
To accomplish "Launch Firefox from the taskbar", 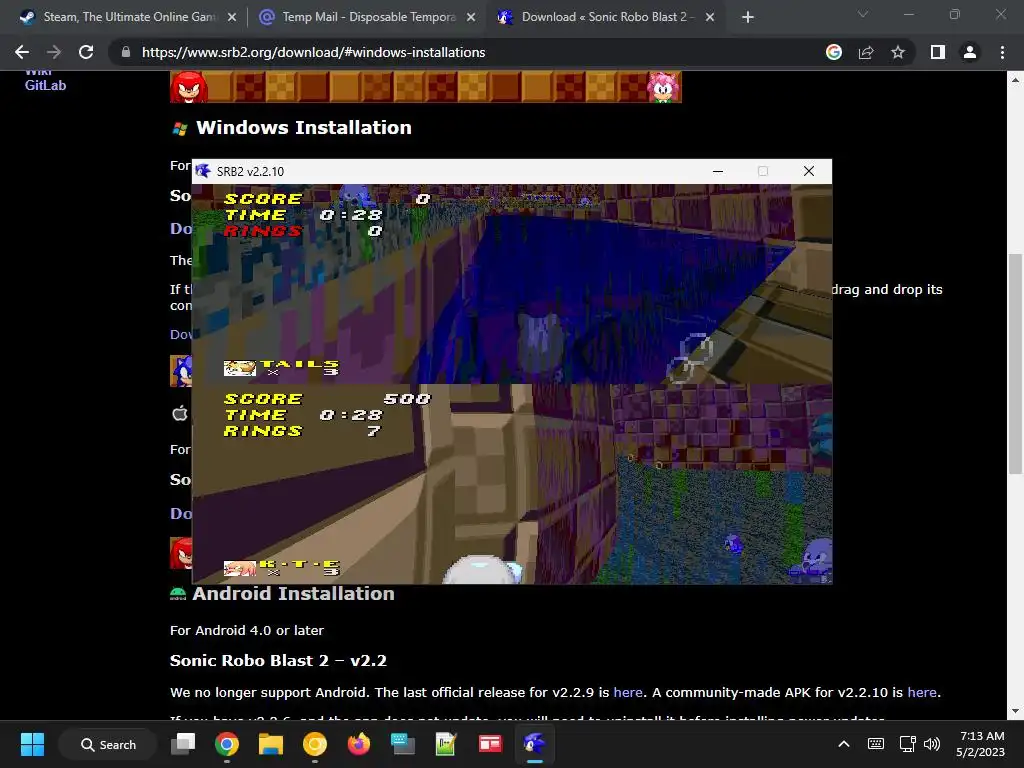I will coord(359,744).
